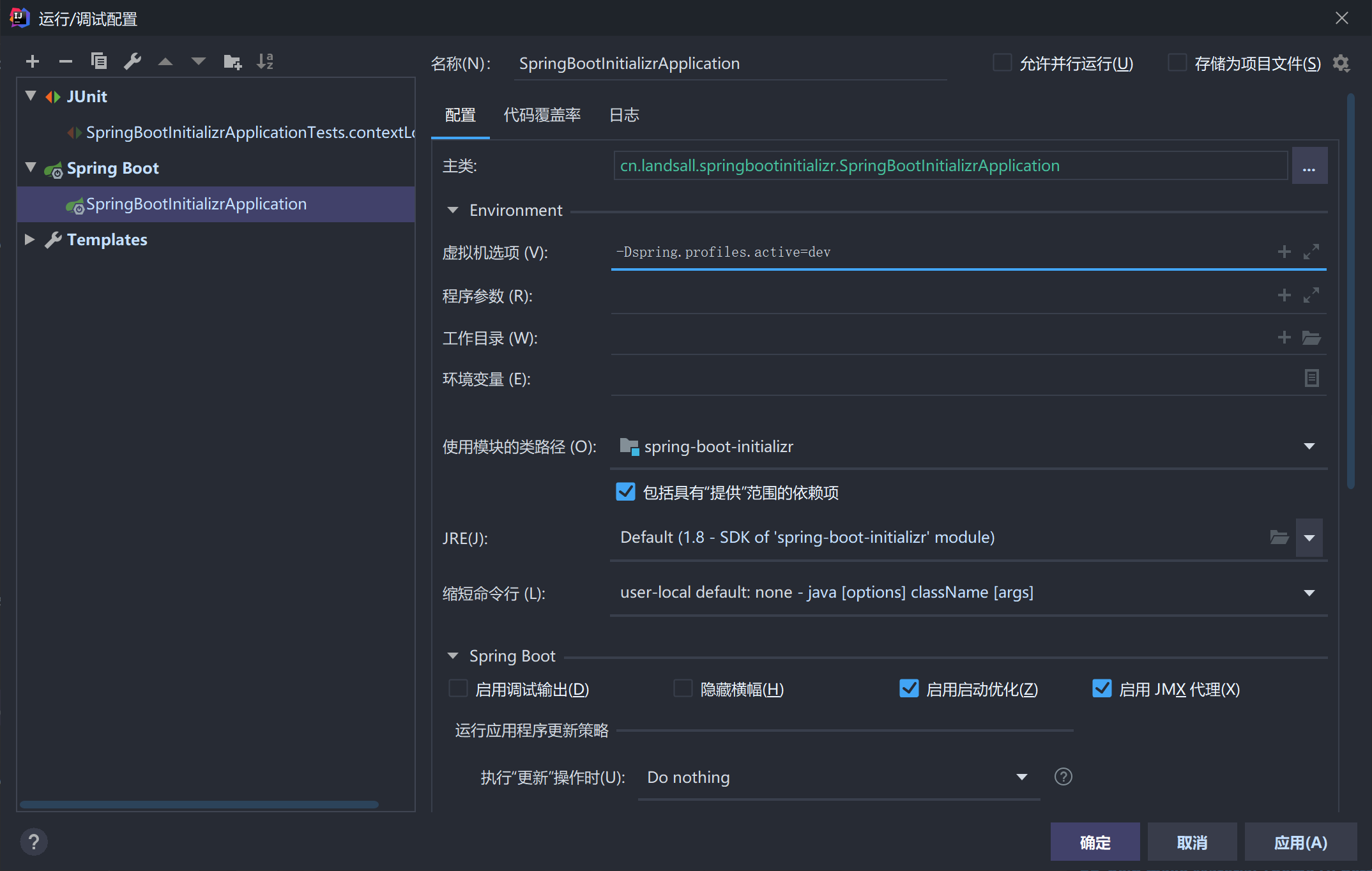This screenshot has height=871, width=1372.
Task: Open the JRE dropdown arrow
Action: (x=1309, y=538)
